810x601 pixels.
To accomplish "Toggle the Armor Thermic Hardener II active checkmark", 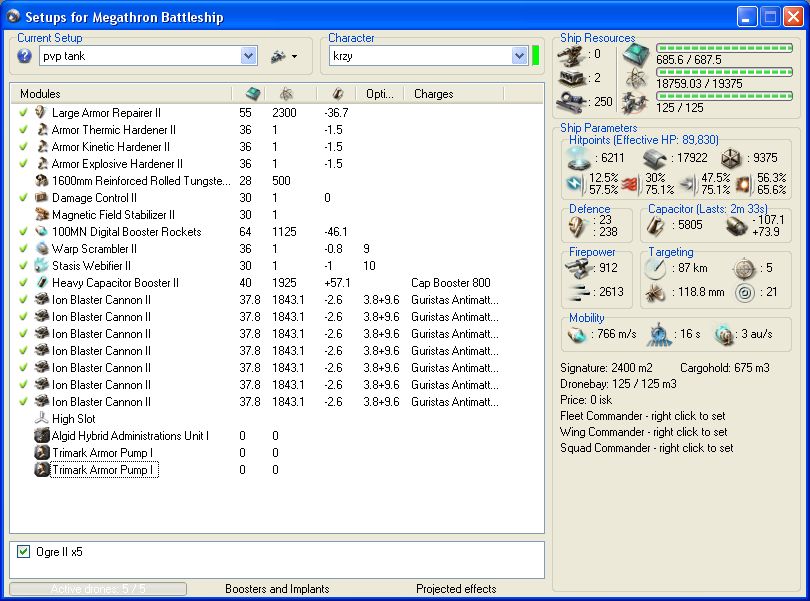I will (23, 130).
